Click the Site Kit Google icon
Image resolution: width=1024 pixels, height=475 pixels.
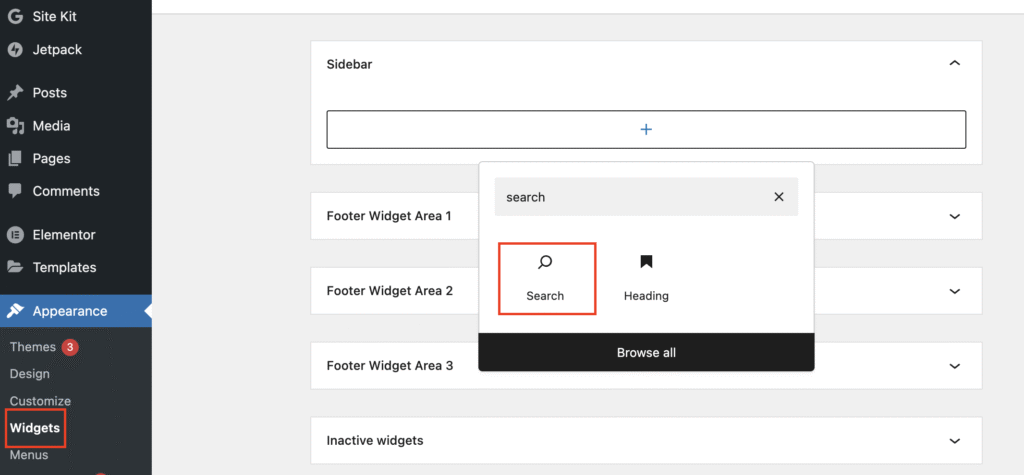click(x=15, y=17)
